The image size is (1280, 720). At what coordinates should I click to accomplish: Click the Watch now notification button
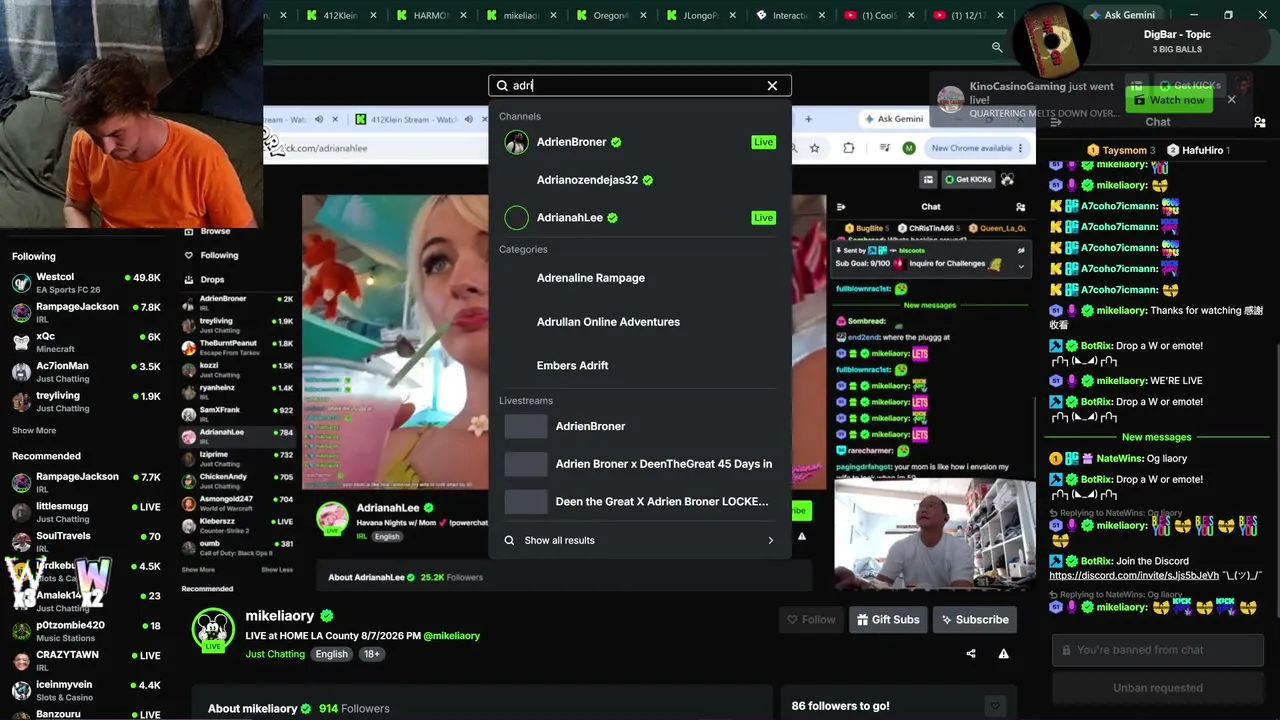(1168, 100)
